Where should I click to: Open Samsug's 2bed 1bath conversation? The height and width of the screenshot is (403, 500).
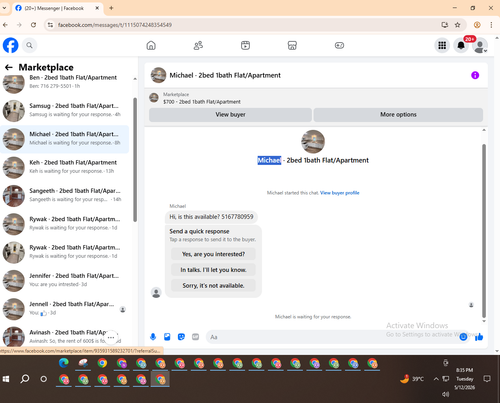click(x=65, y=111)
